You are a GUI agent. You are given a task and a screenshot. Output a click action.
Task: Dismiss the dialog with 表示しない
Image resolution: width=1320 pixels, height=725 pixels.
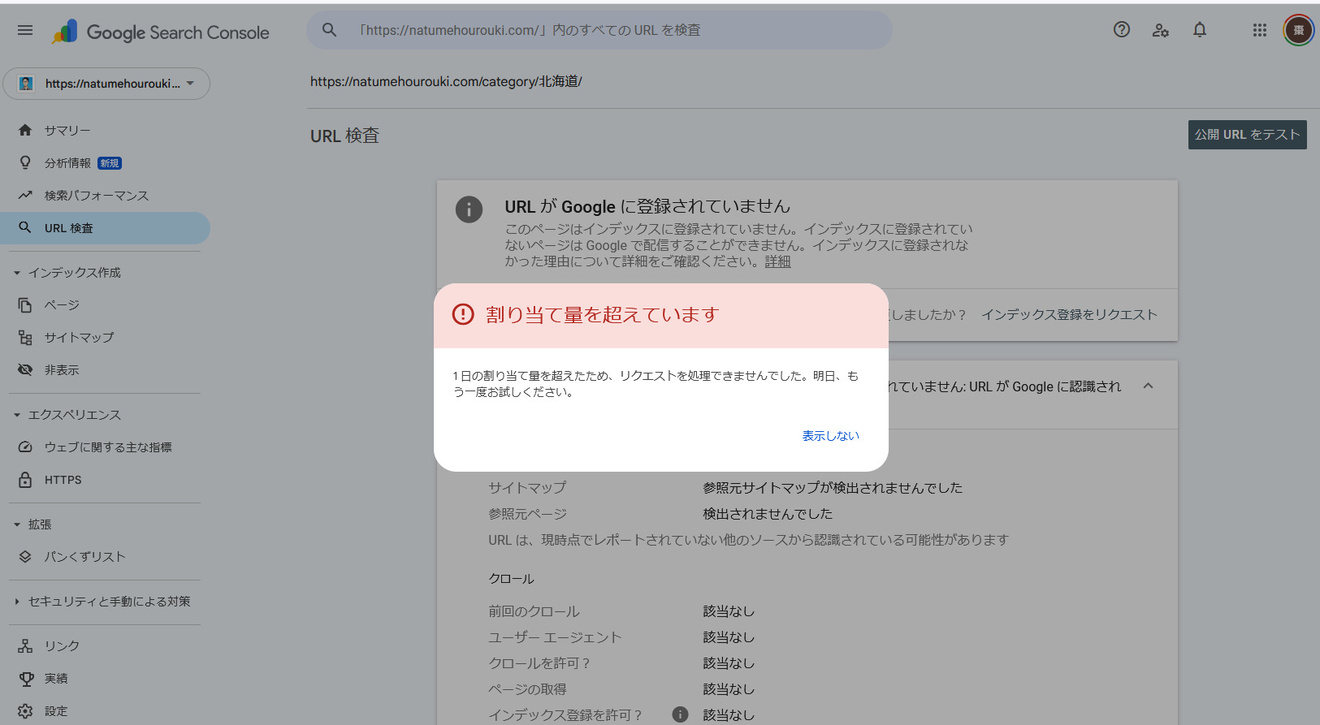point(831,436)
